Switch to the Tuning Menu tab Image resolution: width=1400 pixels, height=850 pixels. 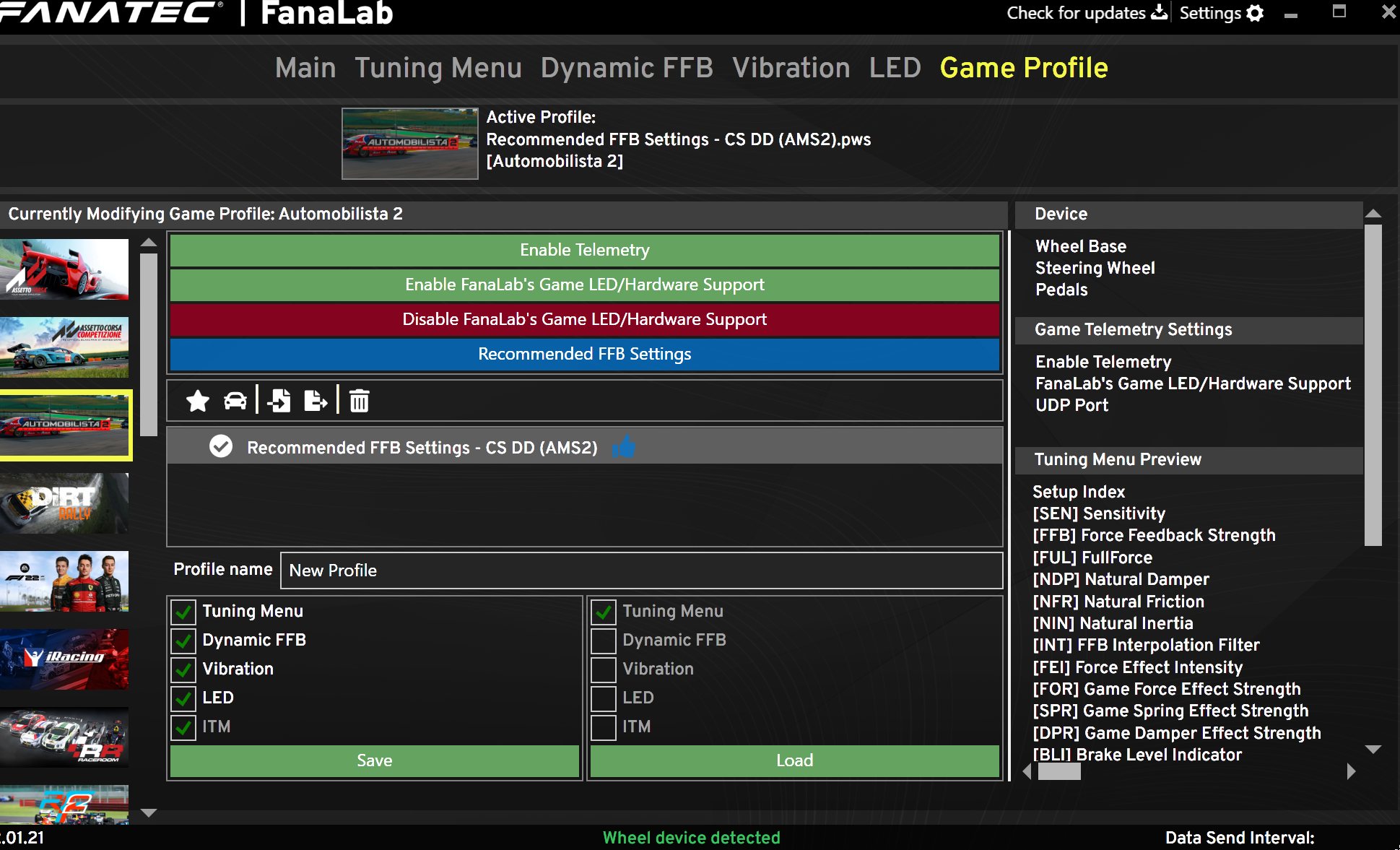click(438, 68)
